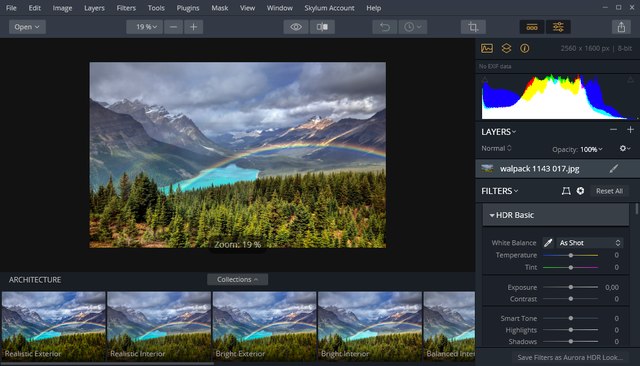Open the Edit menu
This screenshot has height=366, width=640.
point(35,8)
